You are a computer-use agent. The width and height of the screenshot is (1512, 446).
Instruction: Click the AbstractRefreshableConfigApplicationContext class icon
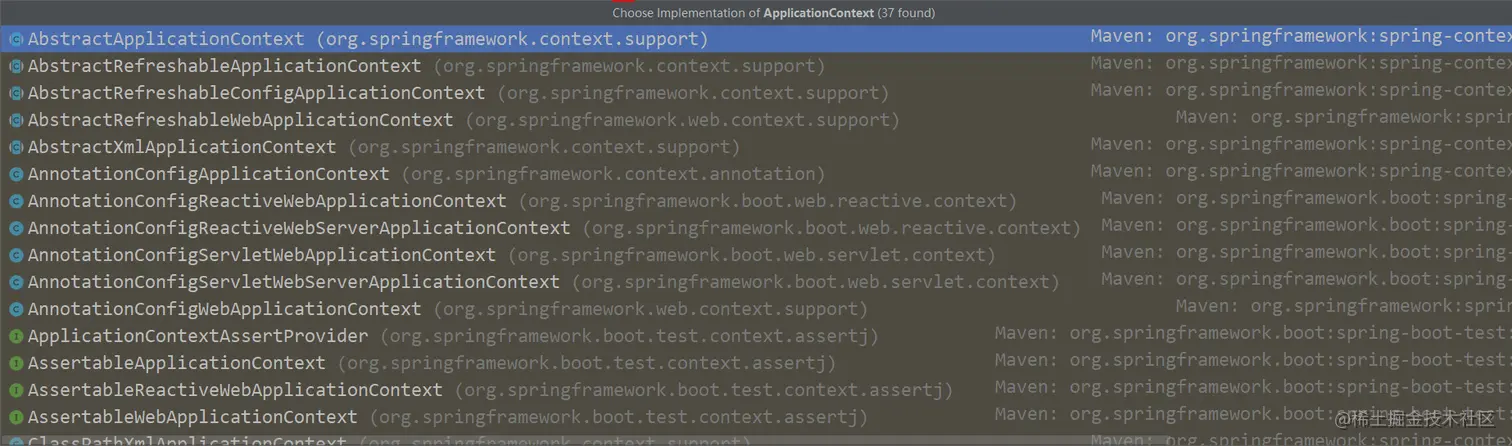[16, 94]
